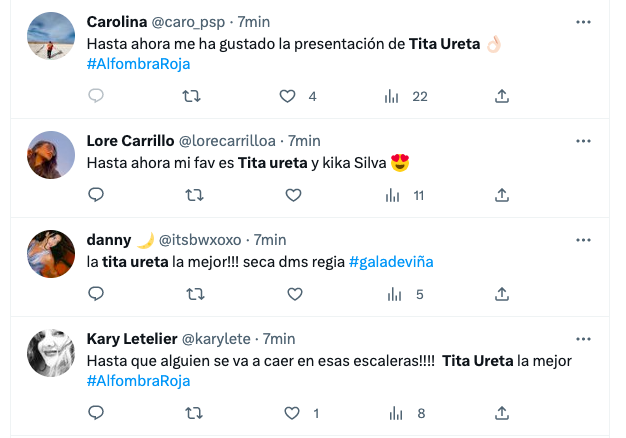Share danny's tweet
The width and height of the screenshot is (626, 438).
(x=502, y=294)
